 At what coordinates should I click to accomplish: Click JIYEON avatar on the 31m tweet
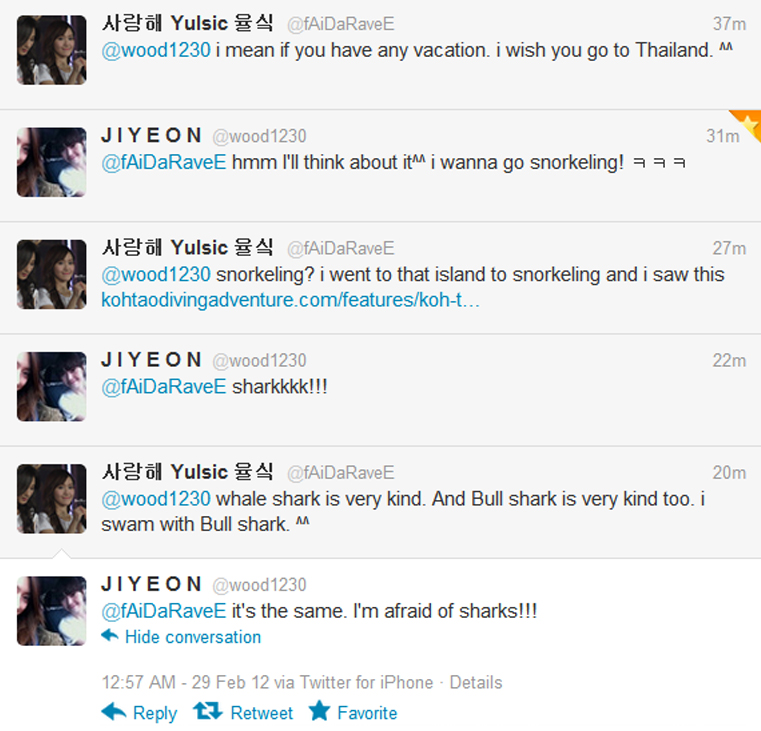click(52, 162)
